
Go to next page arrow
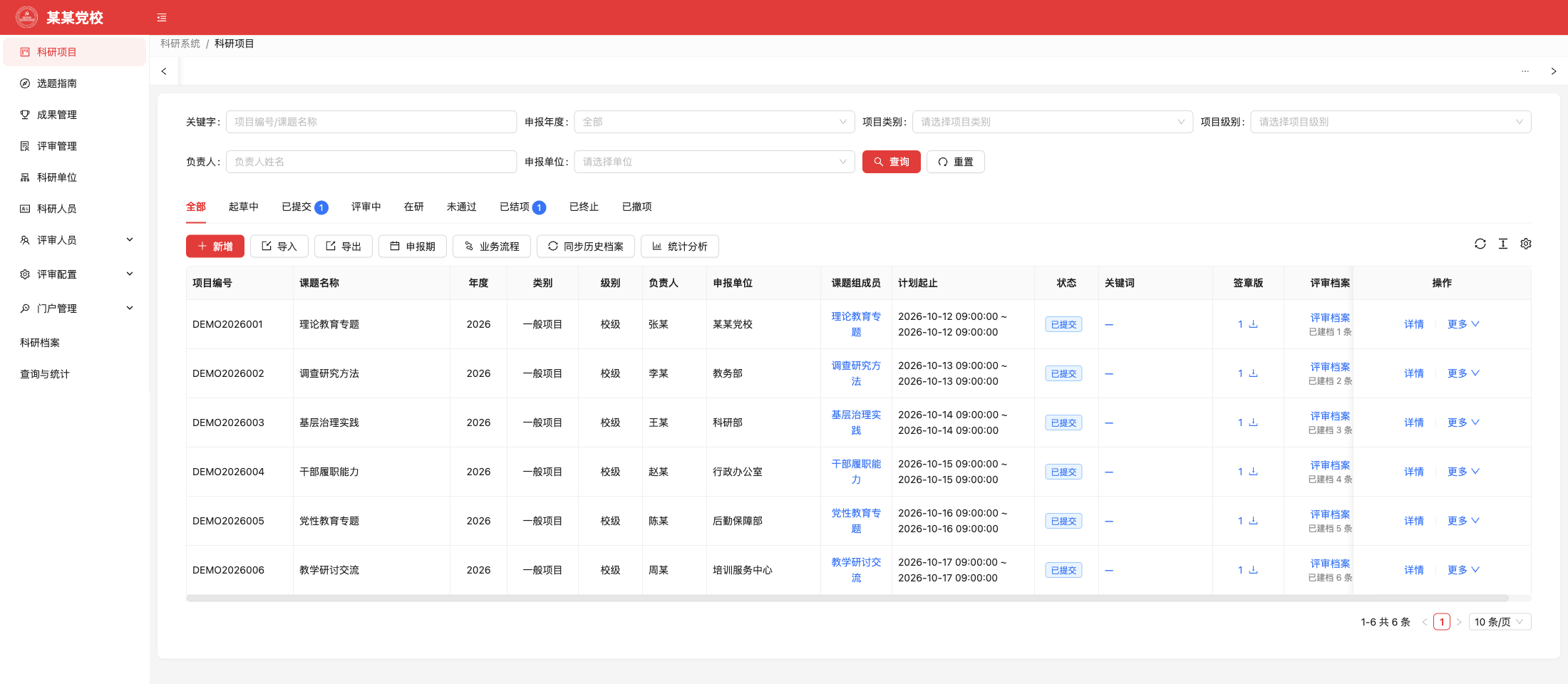pyautogui.click(x=1459, y=622)
